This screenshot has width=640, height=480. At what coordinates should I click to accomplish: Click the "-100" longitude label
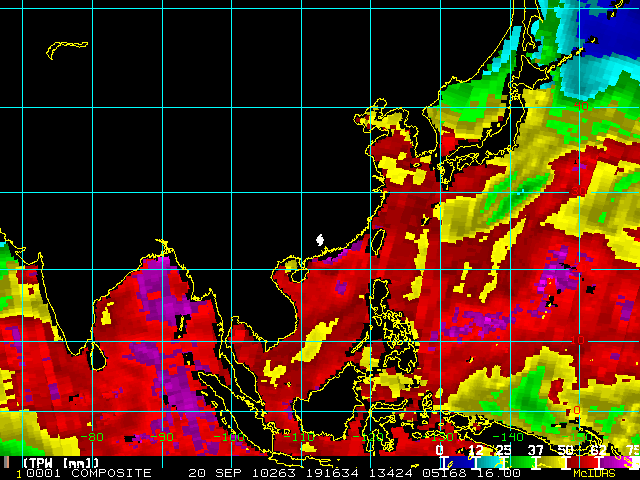[229, 437]
